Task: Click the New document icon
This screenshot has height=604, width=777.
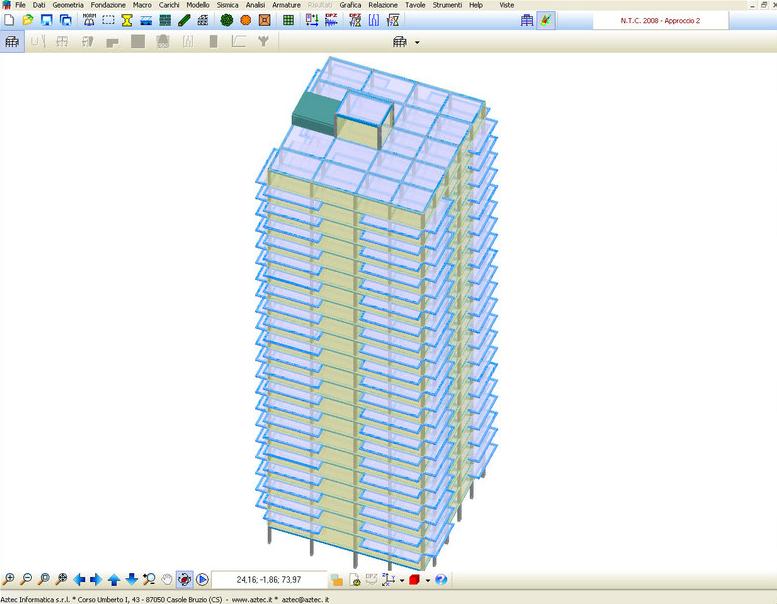Action: pos(9,20)
